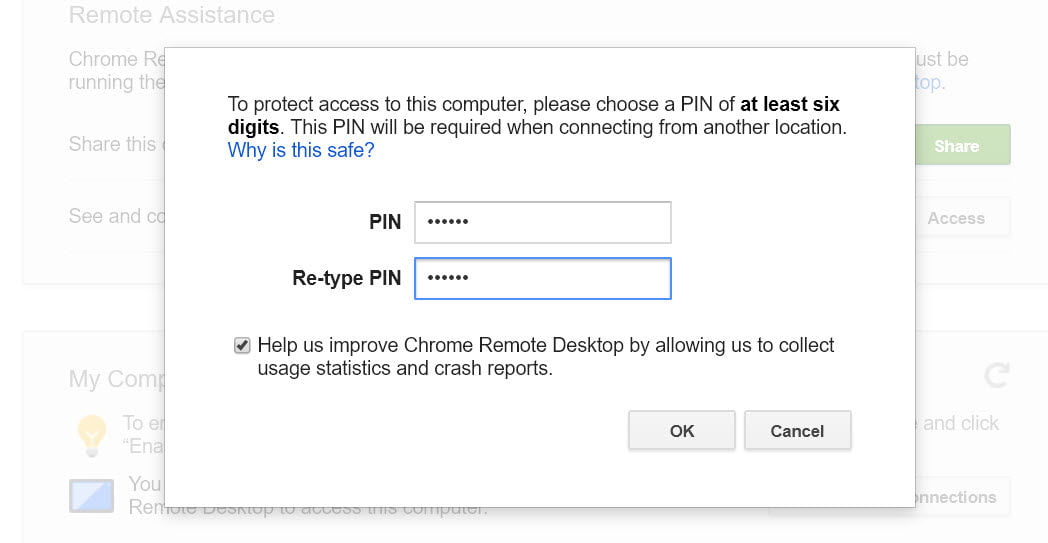
Task: Dismiss the dialog with Cancel
Action: click(797, 431)
